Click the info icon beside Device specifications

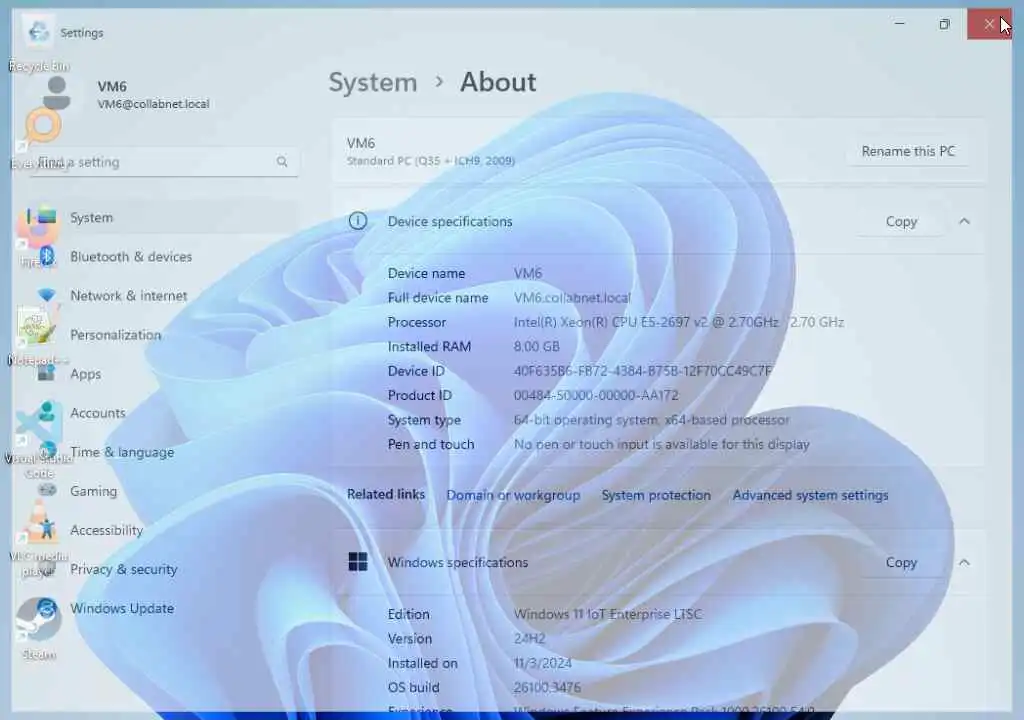tap(358, 221)
